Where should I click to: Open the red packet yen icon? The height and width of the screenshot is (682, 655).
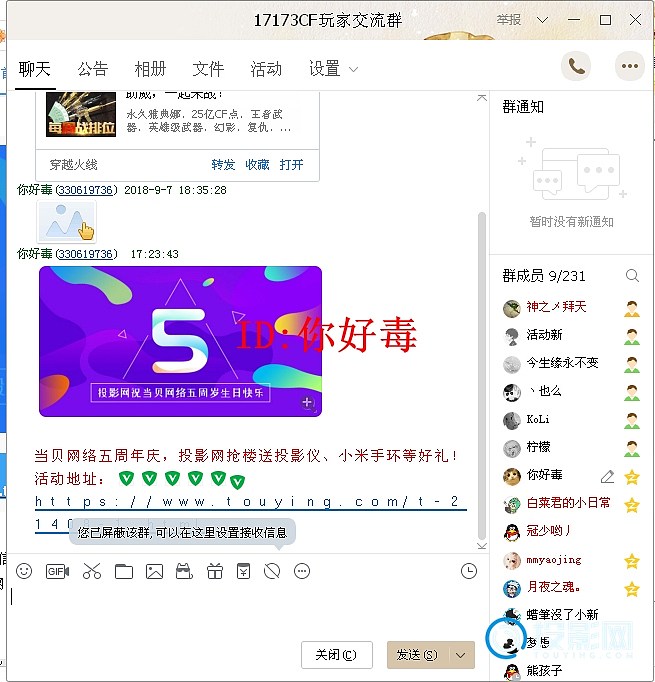(243, 571)
